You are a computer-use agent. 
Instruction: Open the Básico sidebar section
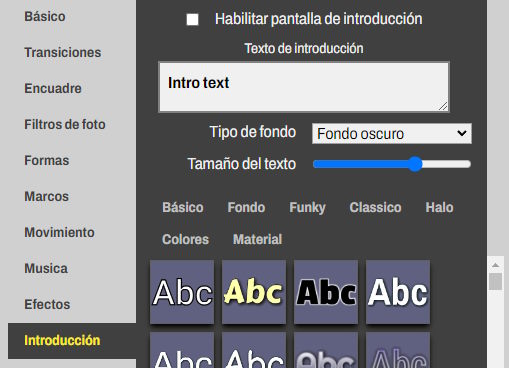[45, 16]
